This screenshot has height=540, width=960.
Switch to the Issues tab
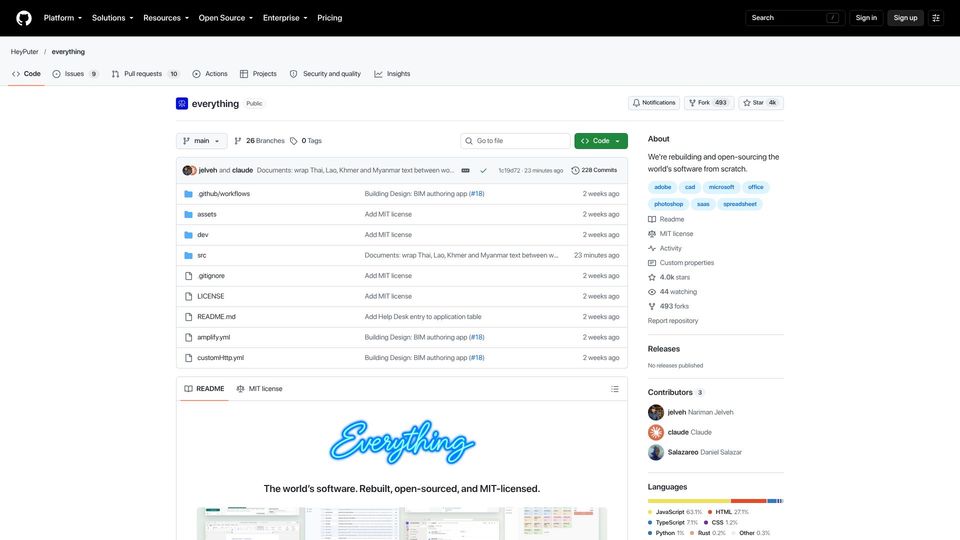point(75,74)
